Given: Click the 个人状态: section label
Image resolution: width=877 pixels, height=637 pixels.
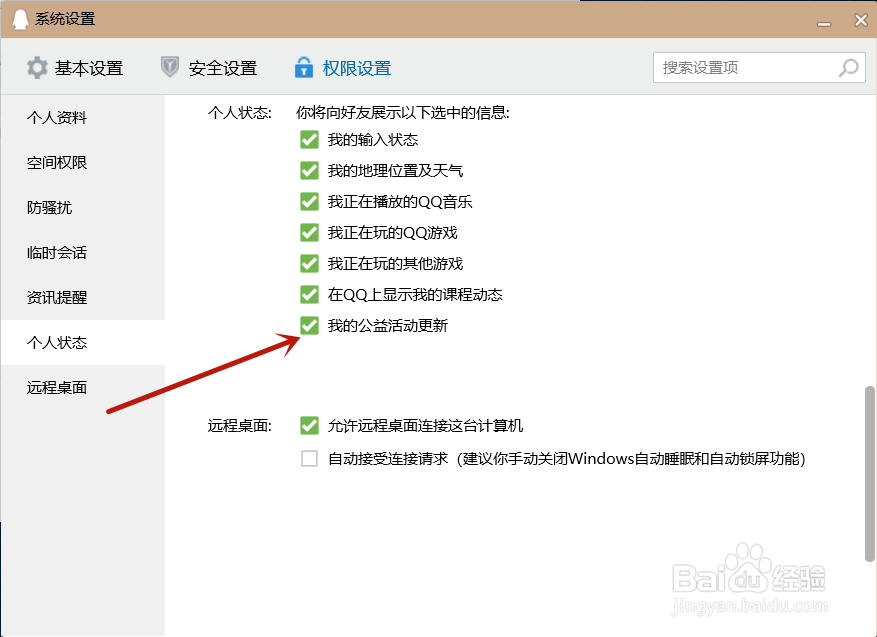Looking at the screenshot, I should (x=239, y=113).
